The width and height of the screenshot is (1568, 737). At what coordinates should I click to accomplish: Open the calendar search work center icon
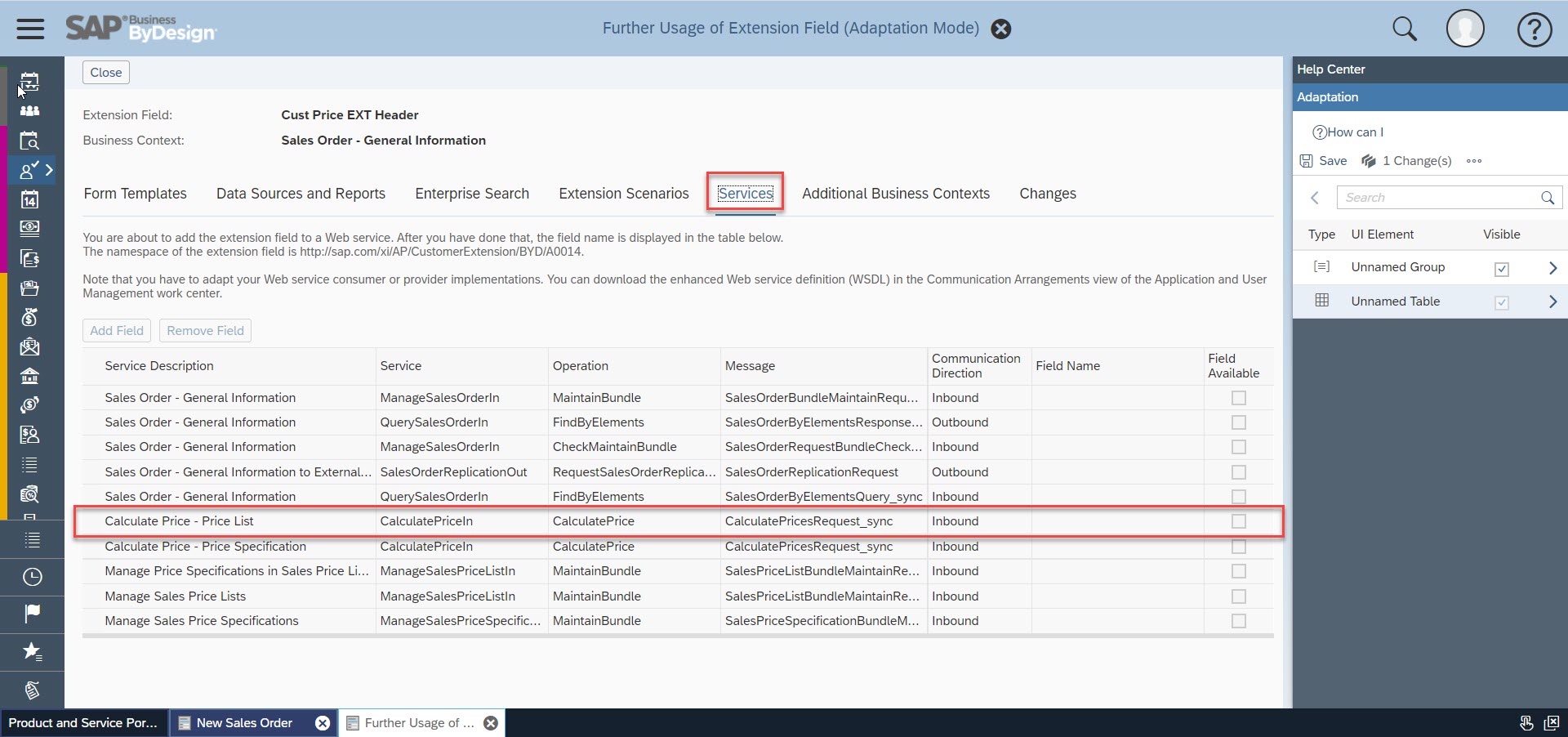pos(29,141)
